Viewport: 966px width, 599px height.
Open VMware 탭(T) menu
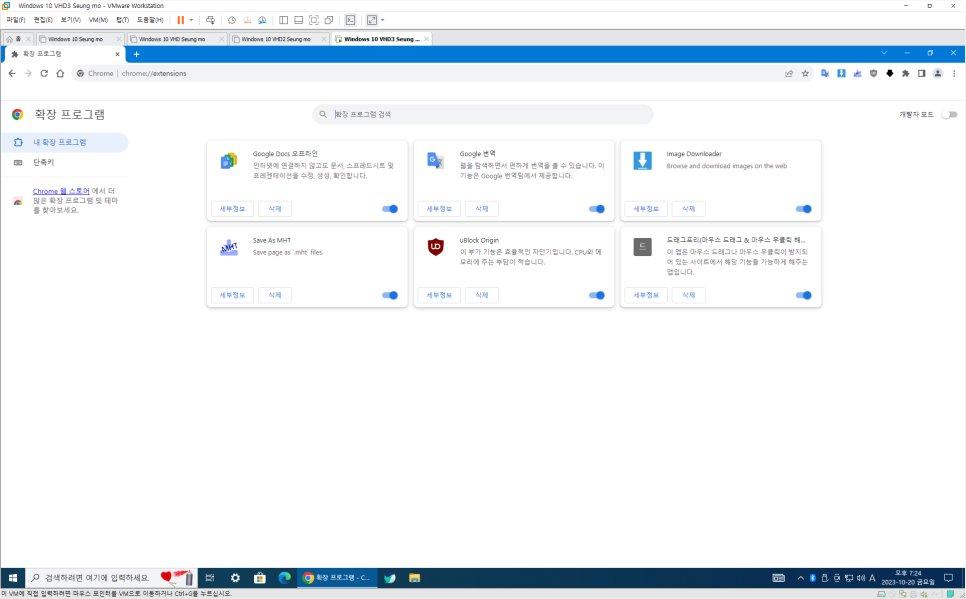[x=122, y=20]
